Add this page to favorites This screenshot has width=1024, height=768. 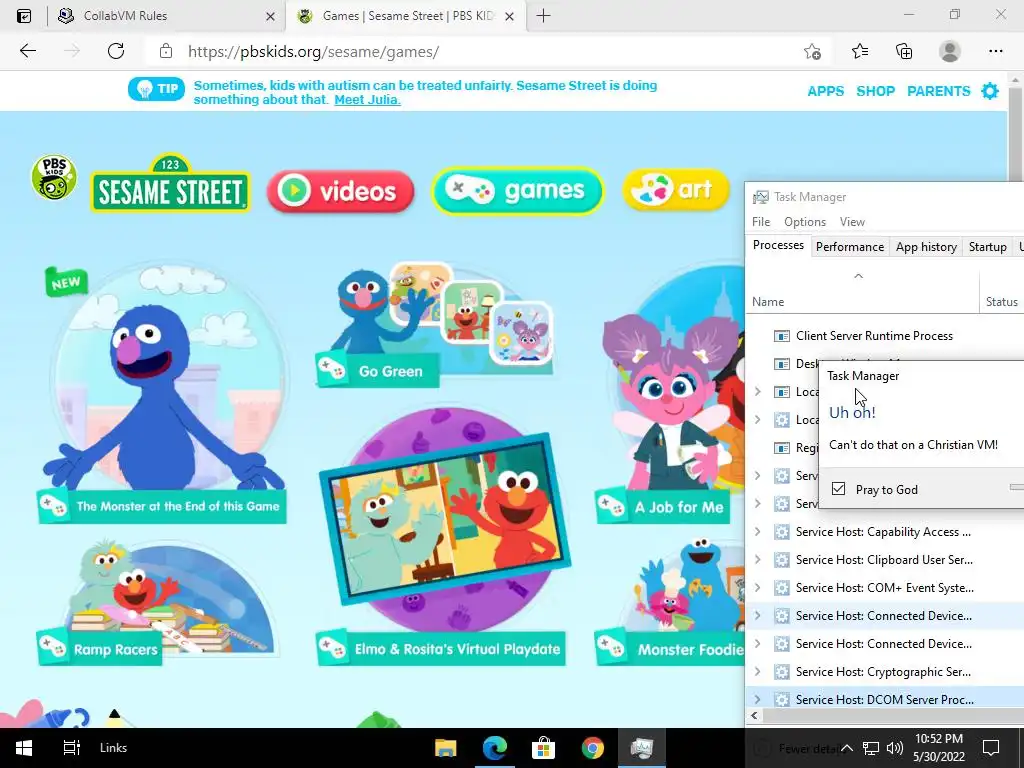(x=812, y=52)
